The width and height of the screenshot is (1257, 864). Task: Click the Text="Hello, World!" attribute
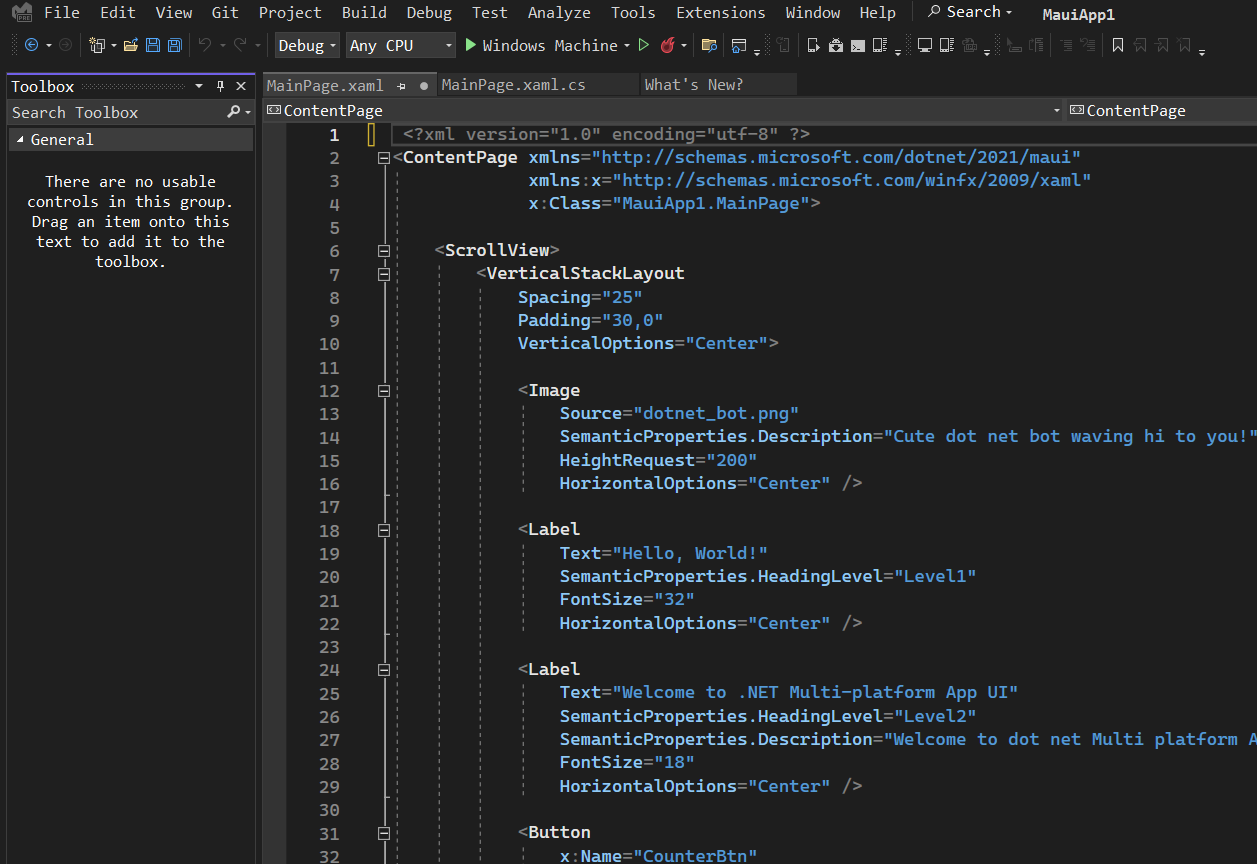point(663,554)
